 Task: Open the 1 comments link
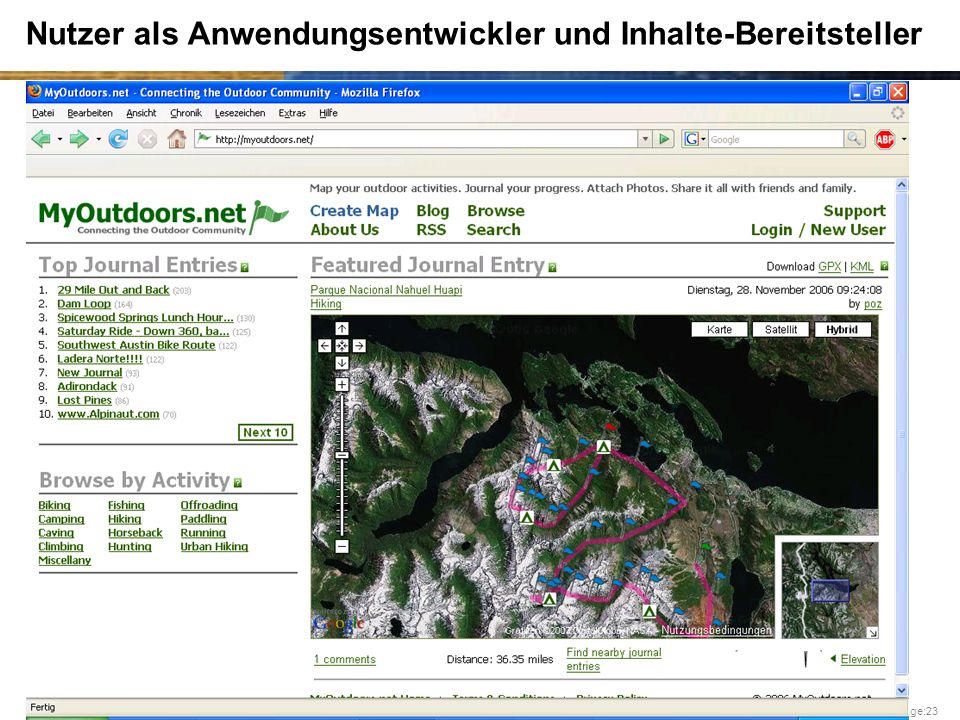pos(345,659)
